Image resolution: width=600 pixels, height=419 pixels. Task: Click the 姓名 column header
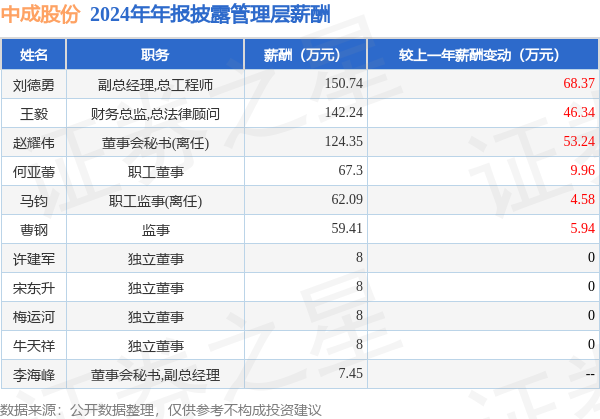pyautogui.click(x=34, y=55)
